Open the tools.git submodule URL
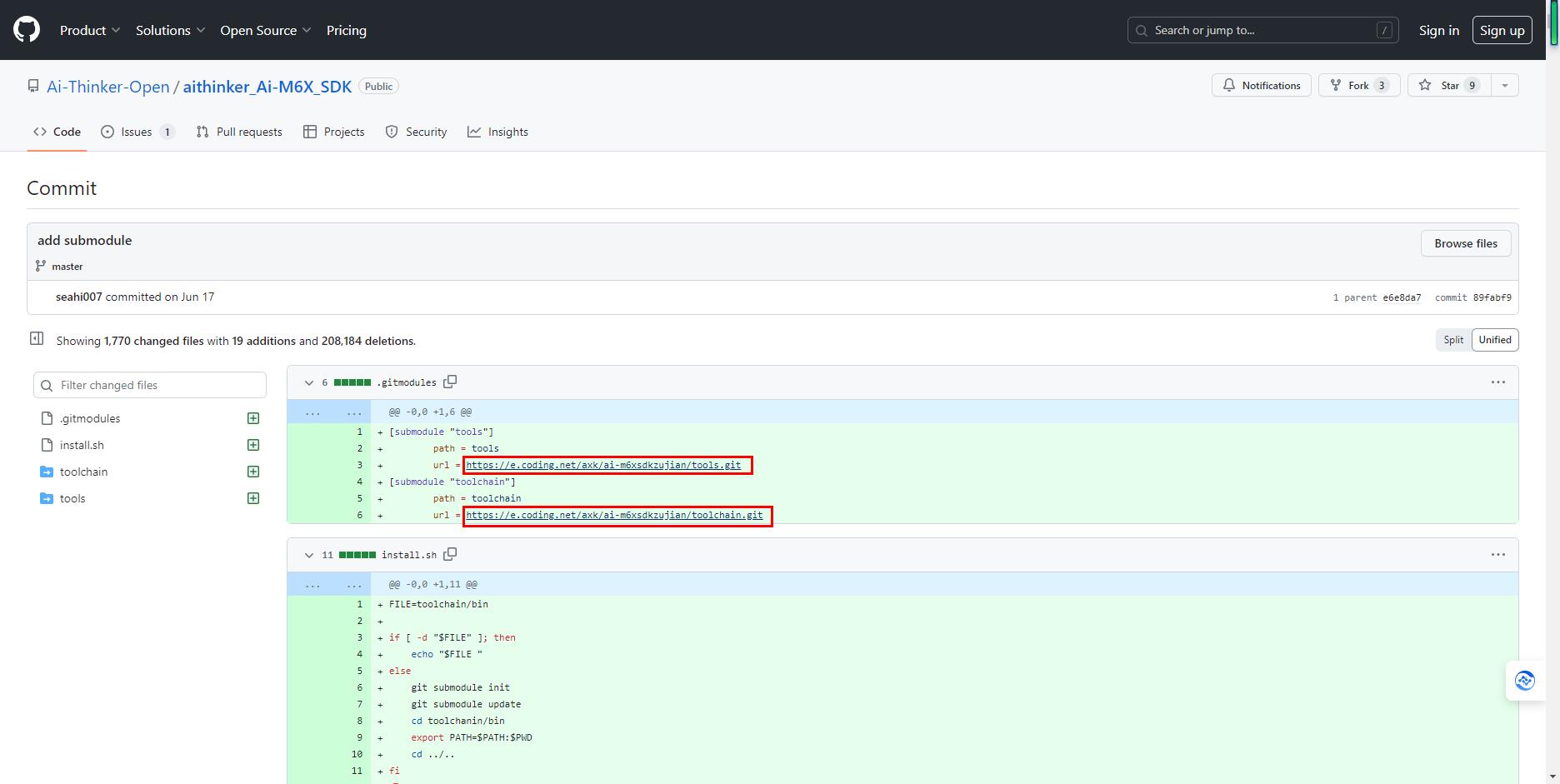The width and height of the screenshot is (1560, 784). pyautogui.click(x=603, y=465)
